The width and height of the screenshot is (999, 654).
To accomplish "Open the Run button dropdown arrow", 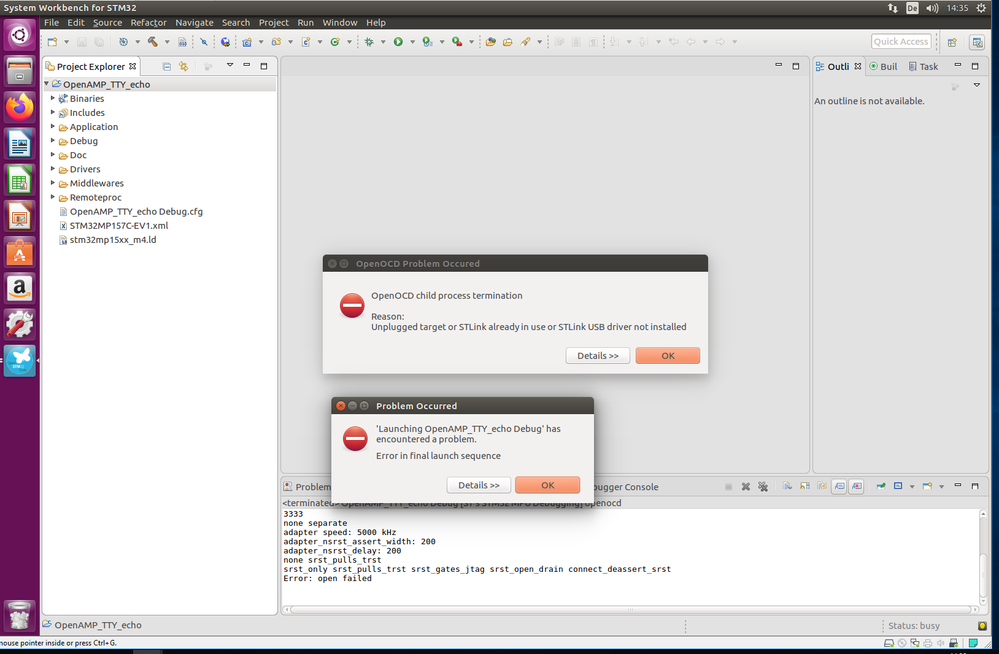I will (x=412, y=42).
